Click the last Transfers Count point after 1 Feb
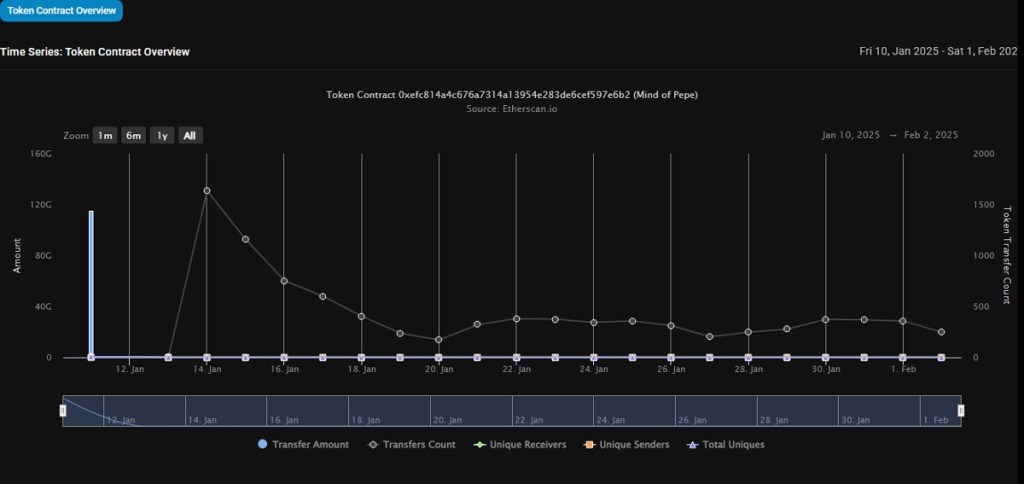Image resolution: width=1024 pixels, height=484 pixels. [x=941, y=332]
